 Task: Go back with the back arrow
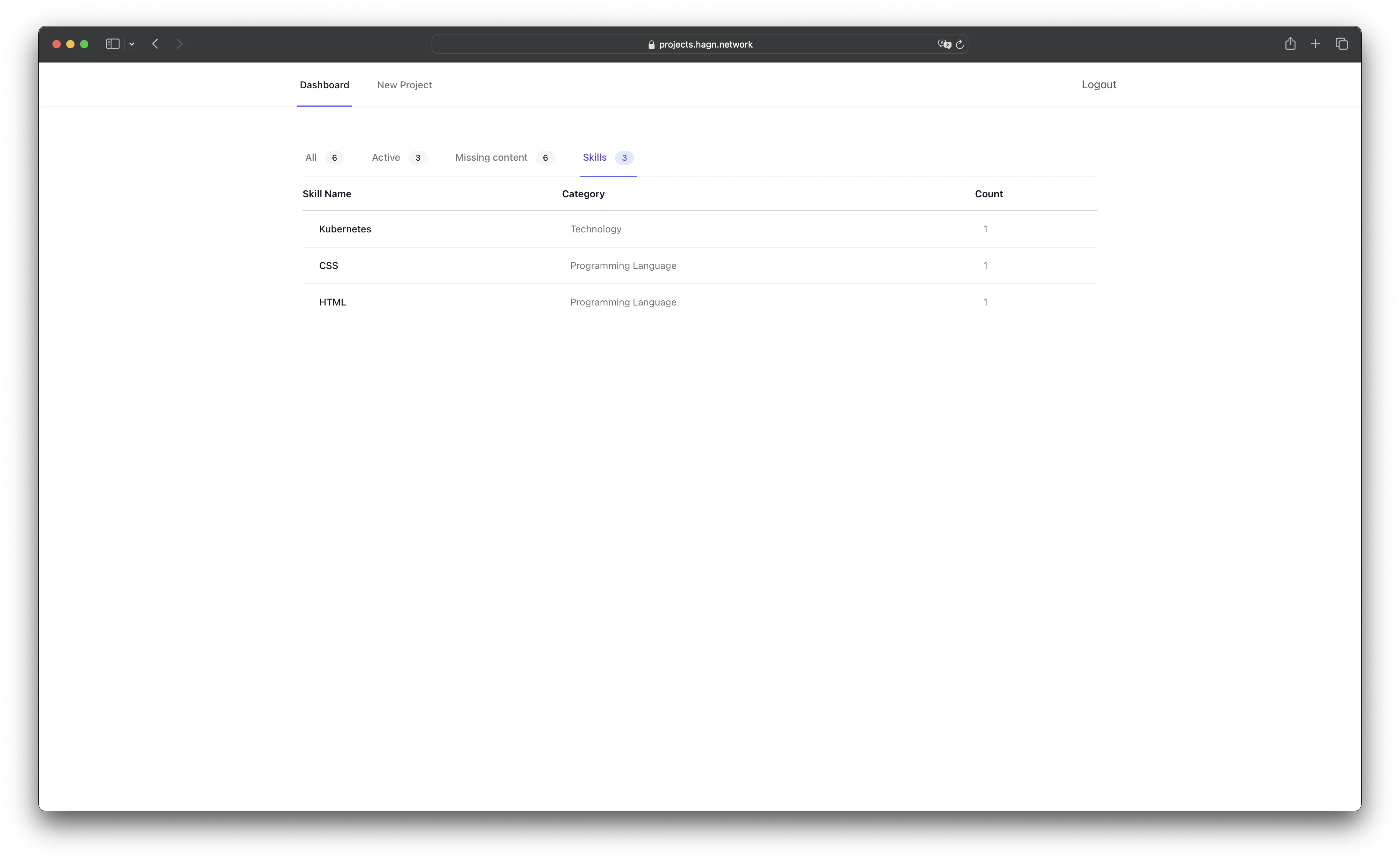tap(155, 44)
